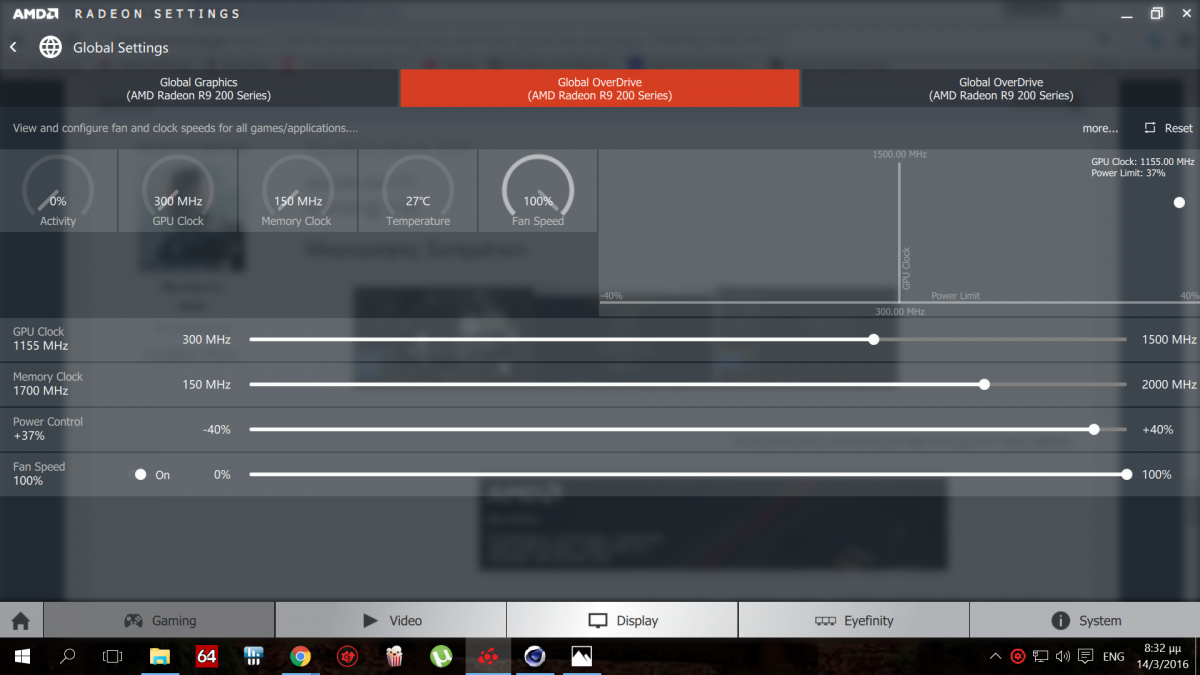Viewport: 1200px width, 675px height.
Task: Open the Photos taskbar icon
Action: (x=582, y=657)
